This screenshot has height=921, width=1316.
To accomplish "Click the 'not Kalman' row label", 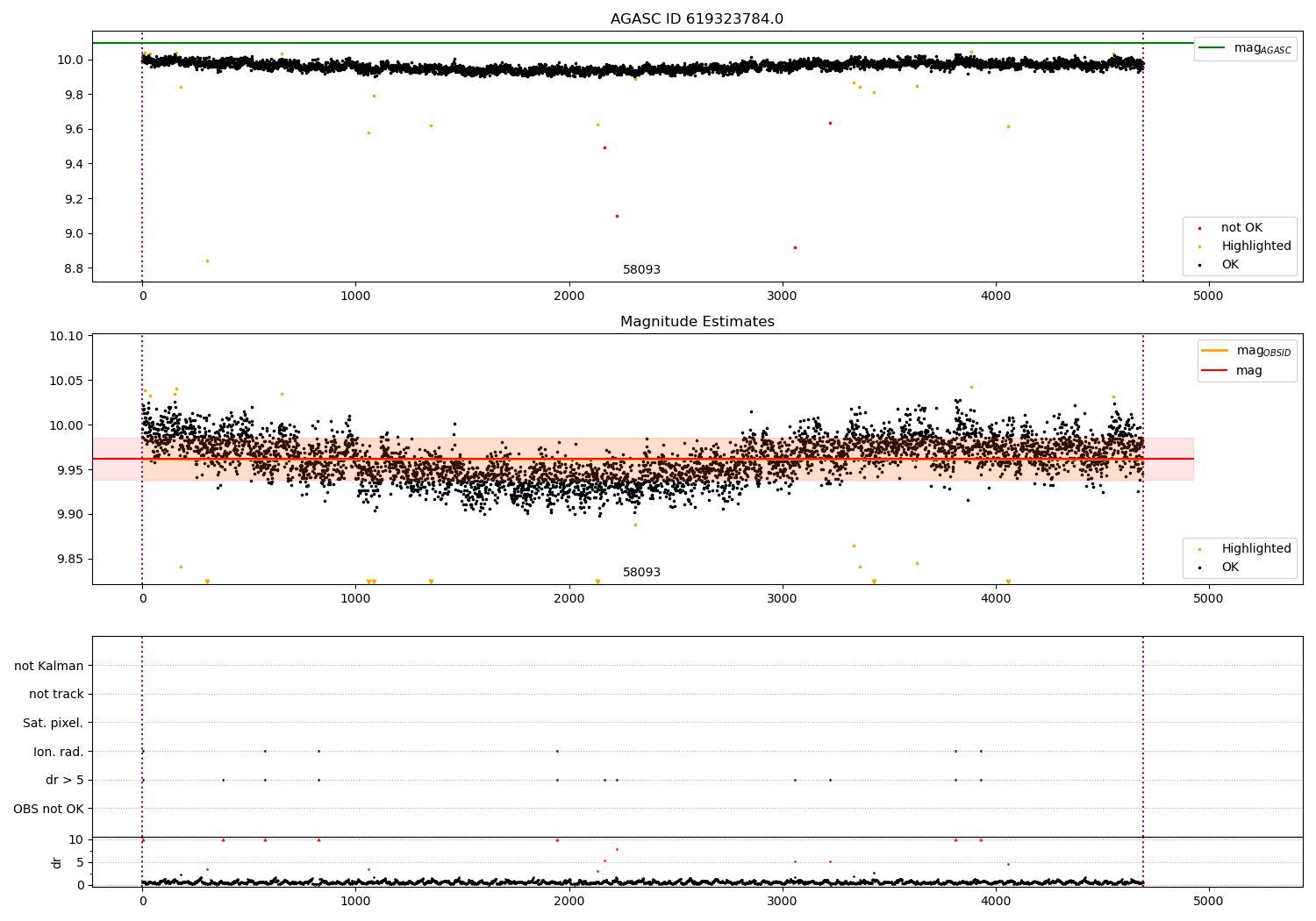I will pos(49,666).
